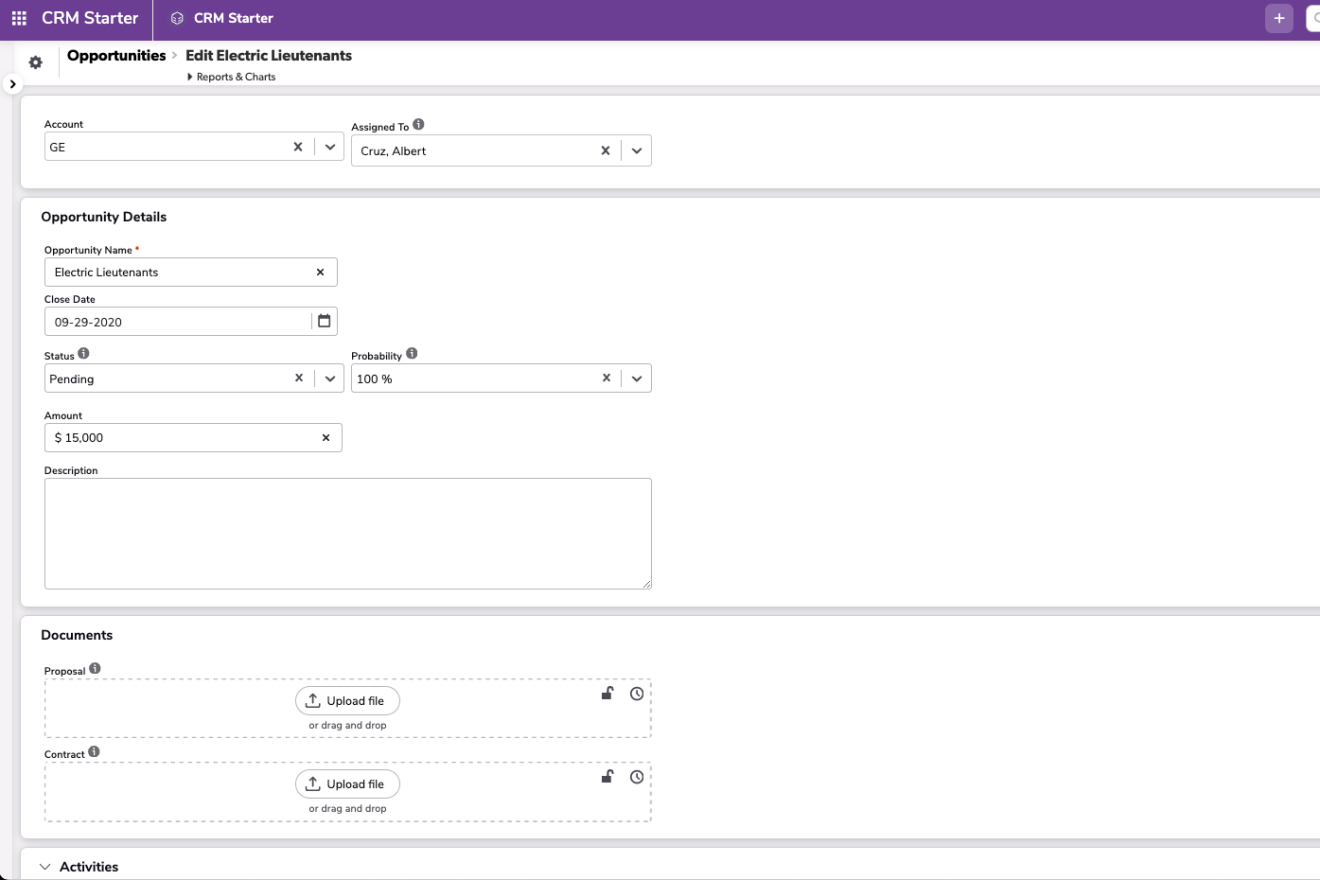Open the Status dropdown arrow
The height and width of the screenshot is (880, 1320).
pos(330,379)
